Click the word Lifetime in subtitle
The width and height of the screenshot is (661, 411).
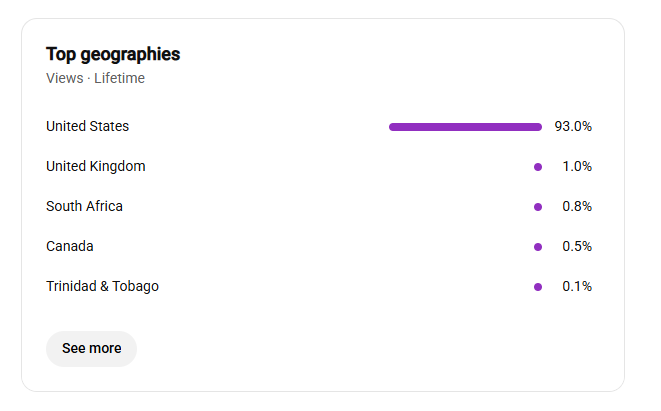tap(119, 78)
